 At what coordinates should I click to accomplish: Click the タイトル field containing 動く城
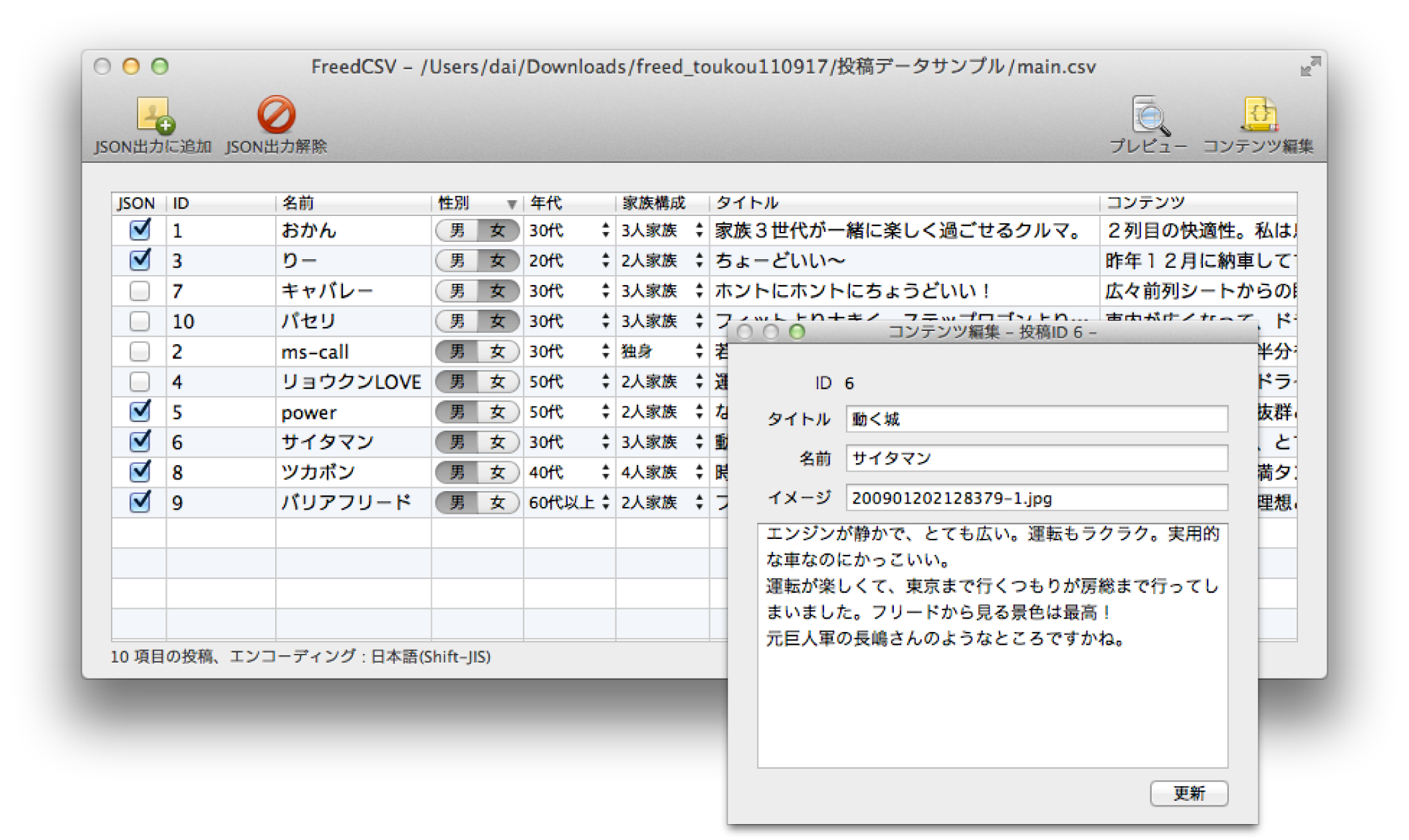pos(1035,419)
